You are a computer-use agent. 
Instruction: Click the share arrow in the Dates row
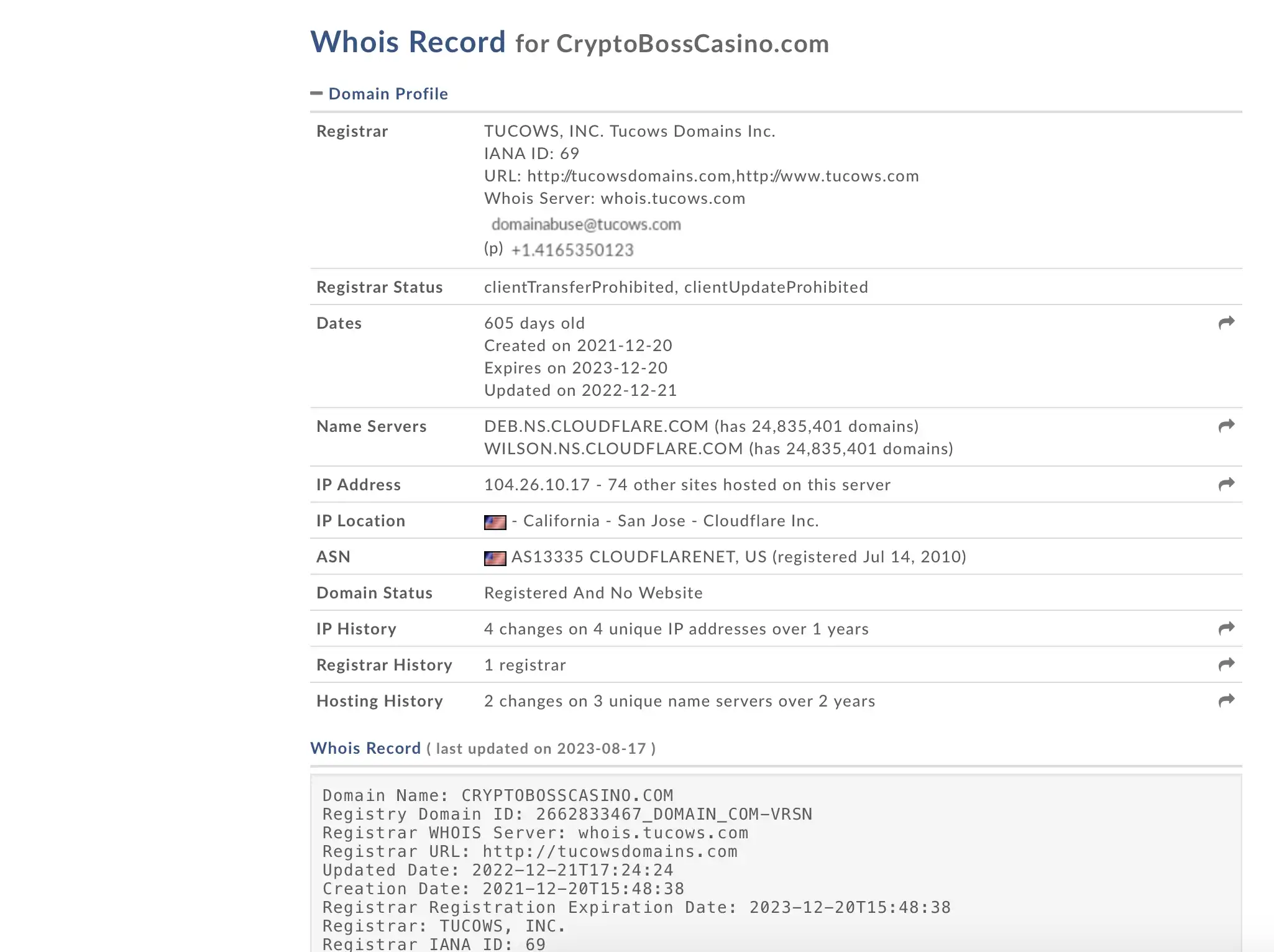(x=1226, y=323)
